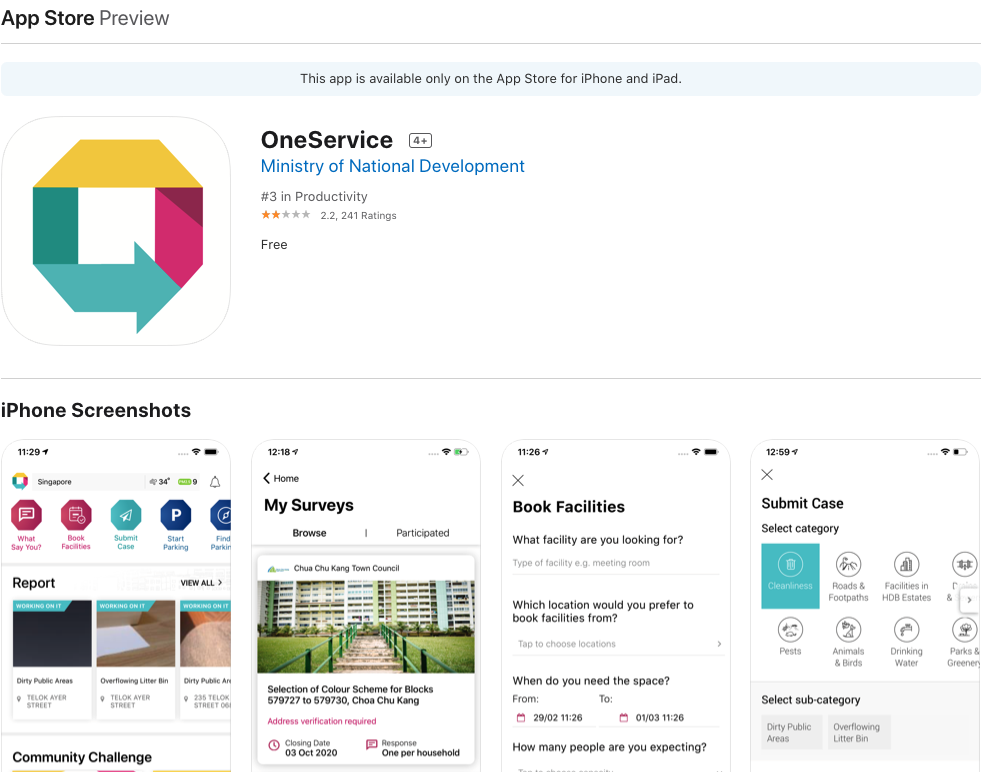Viewport: 981px width, 772px height.
Task: Click Address verification required text
Action: pos(322,721)
